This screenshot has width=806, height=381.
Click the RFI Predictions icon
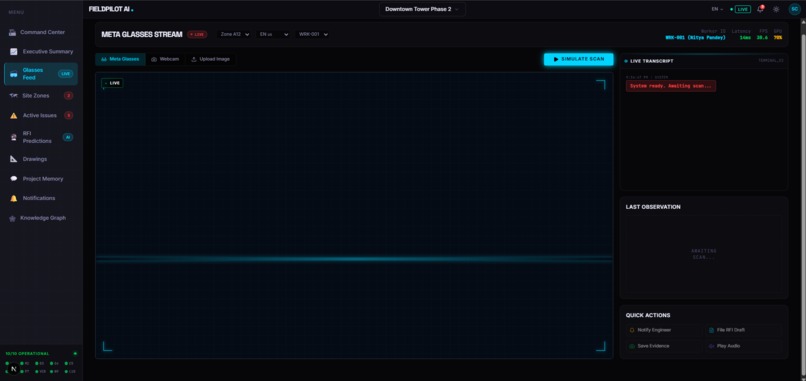coord(13,137)
